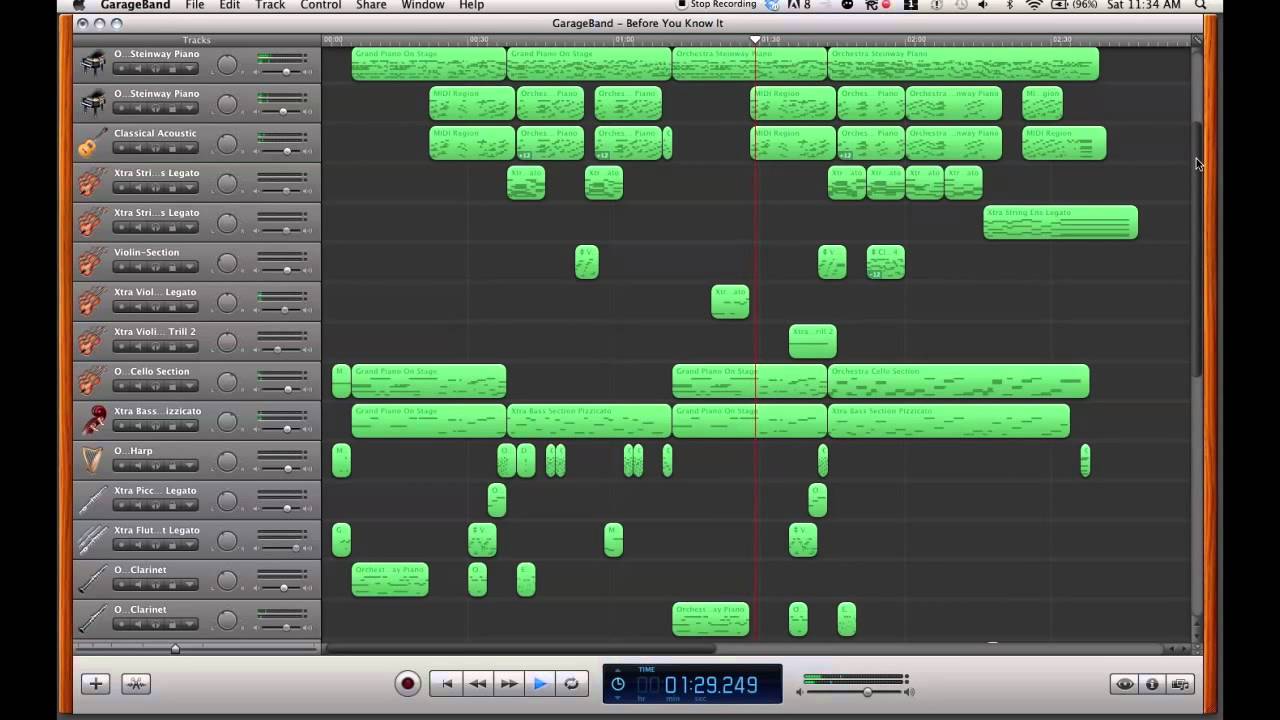Open the media browser button
This screenshot has width=1280, height=720.
tap(1180, 684)
